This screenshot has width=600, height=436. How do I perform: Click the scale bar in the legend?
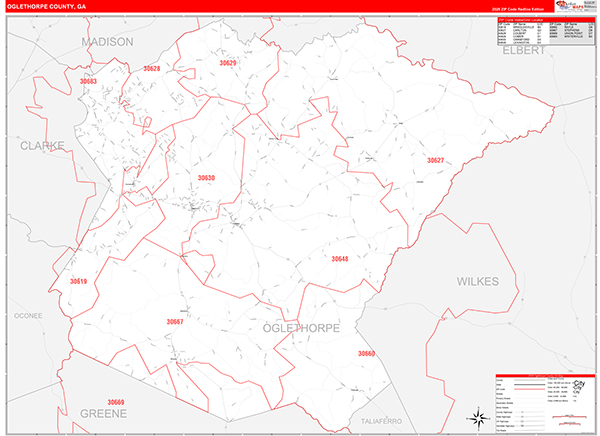coord(570,420)
